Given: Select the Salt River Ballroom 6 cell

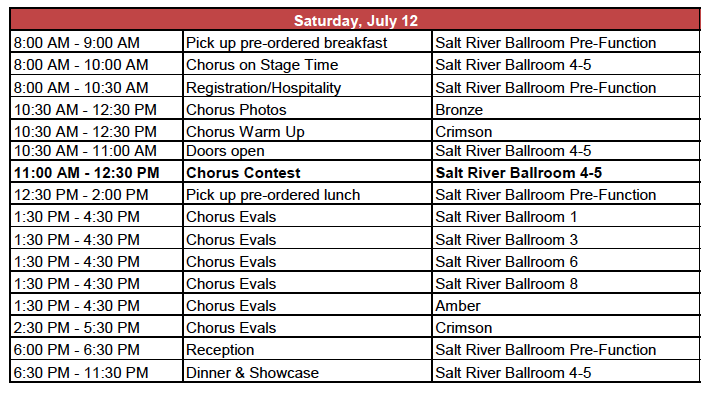Looking at the screenshot, I should 566,261.
